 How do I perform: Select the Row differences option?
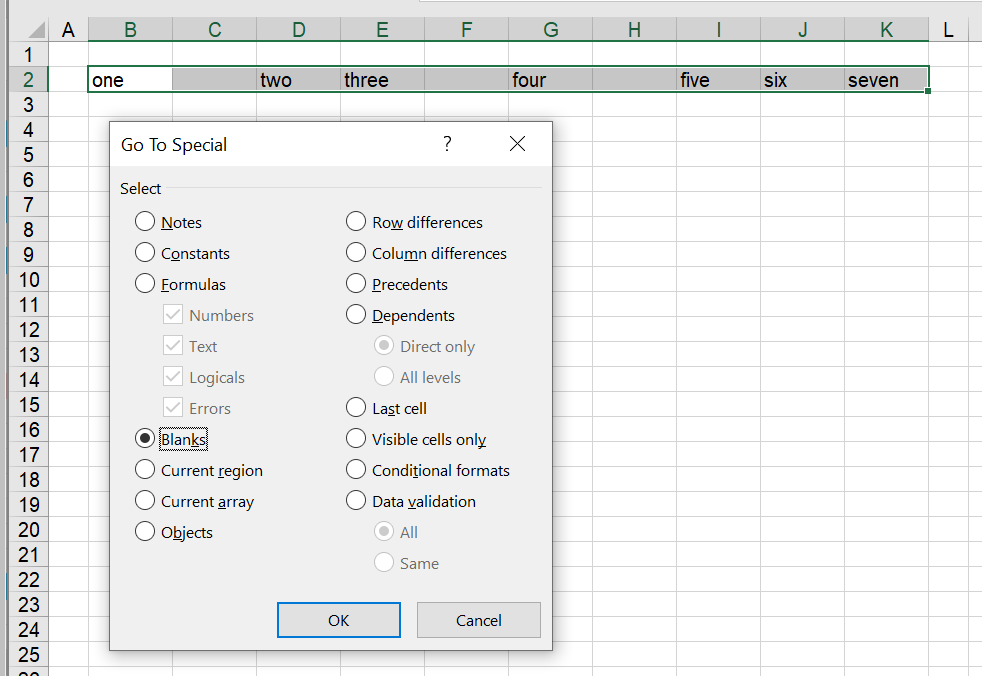coord(356,222)
